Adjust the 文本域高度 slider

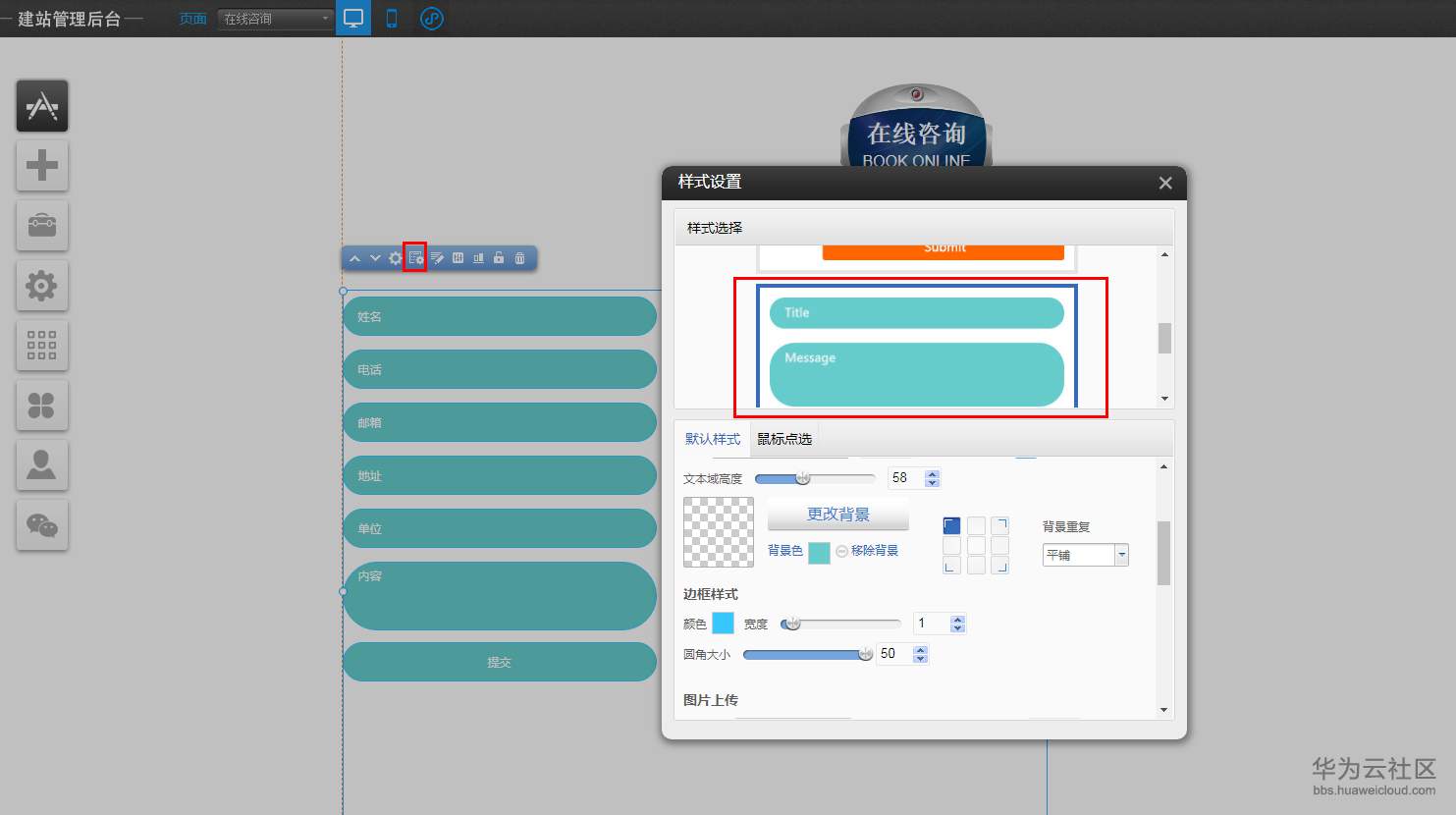815,478
